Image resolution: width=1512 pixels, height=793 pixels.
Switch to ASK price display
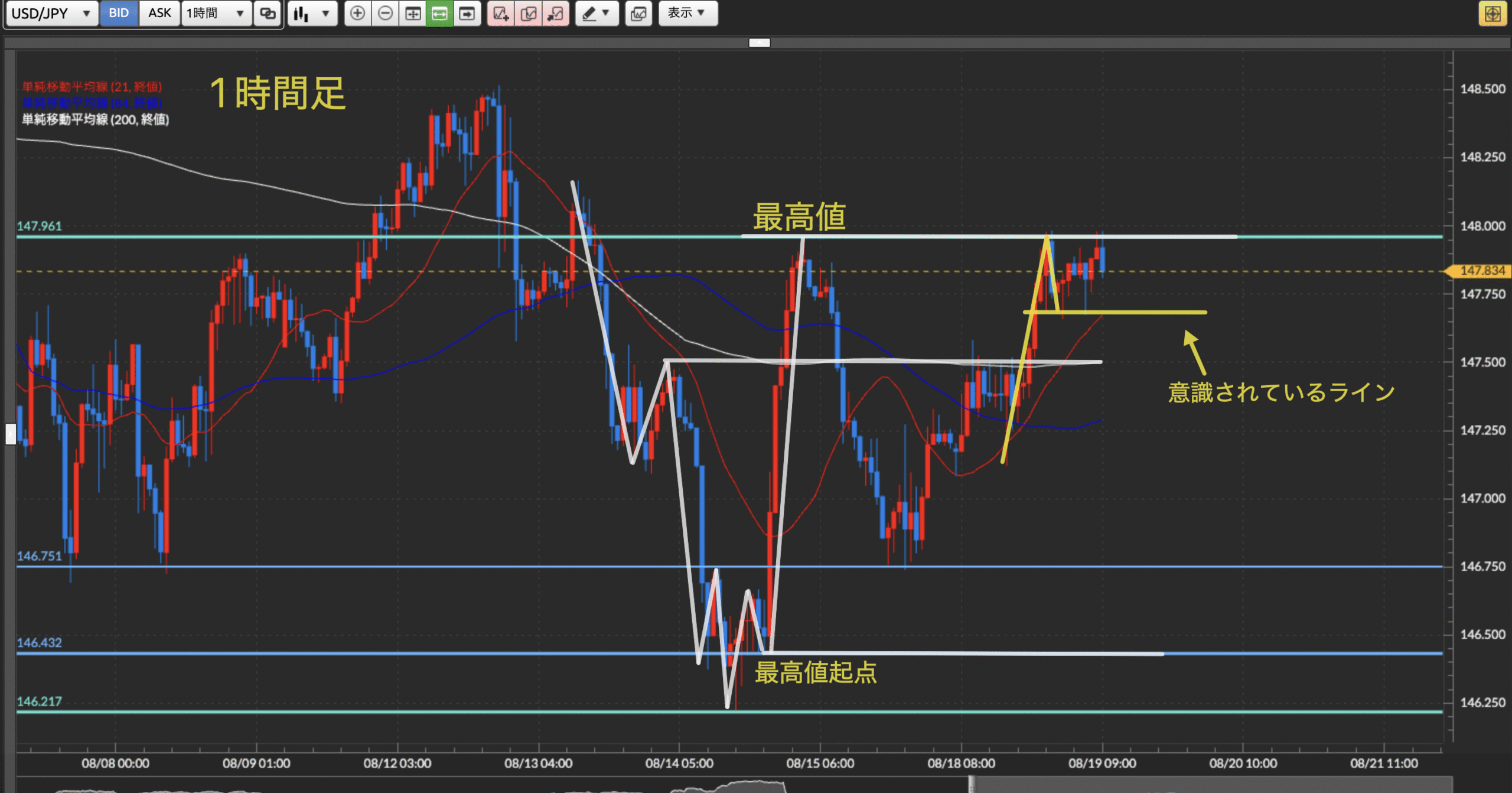(x=159, y=13)
